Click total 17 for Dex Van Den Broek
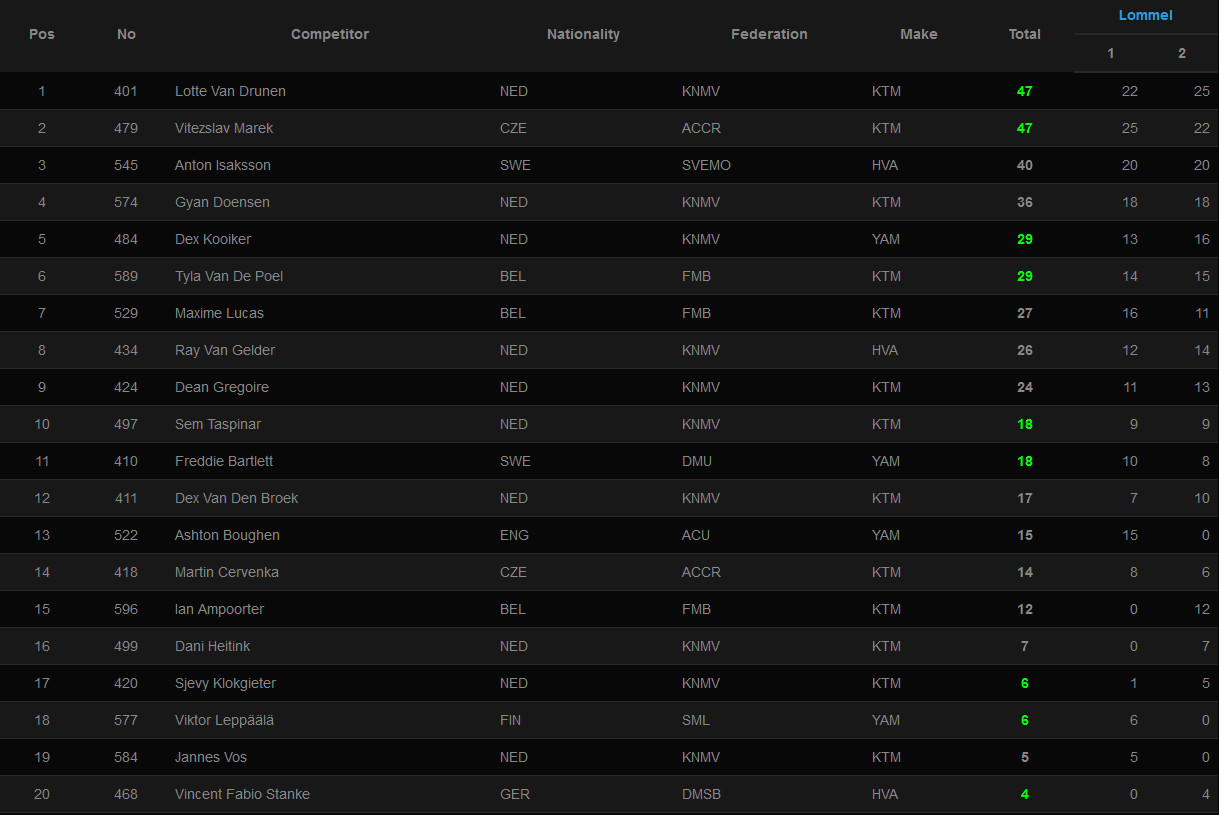This screenshot has width=1219, height=815. click(1025, 498)
